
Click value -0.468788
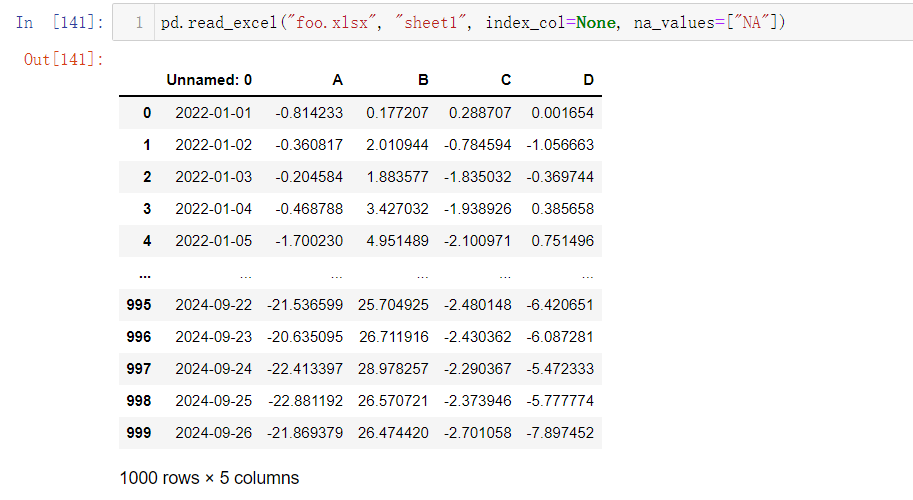pos(309,209)
